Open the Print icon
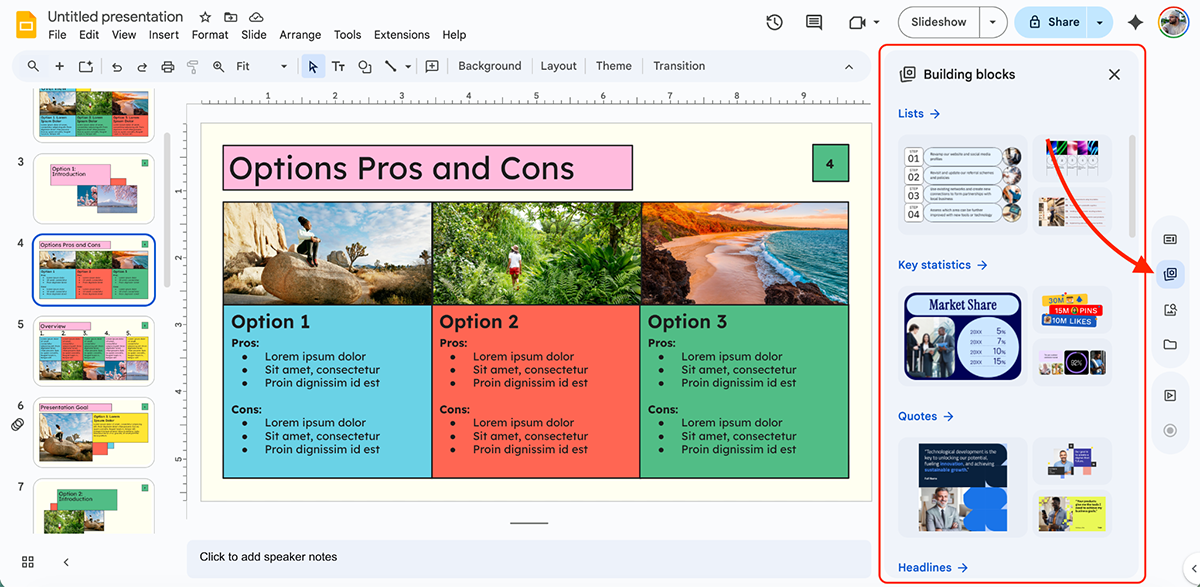 [168, 66]
